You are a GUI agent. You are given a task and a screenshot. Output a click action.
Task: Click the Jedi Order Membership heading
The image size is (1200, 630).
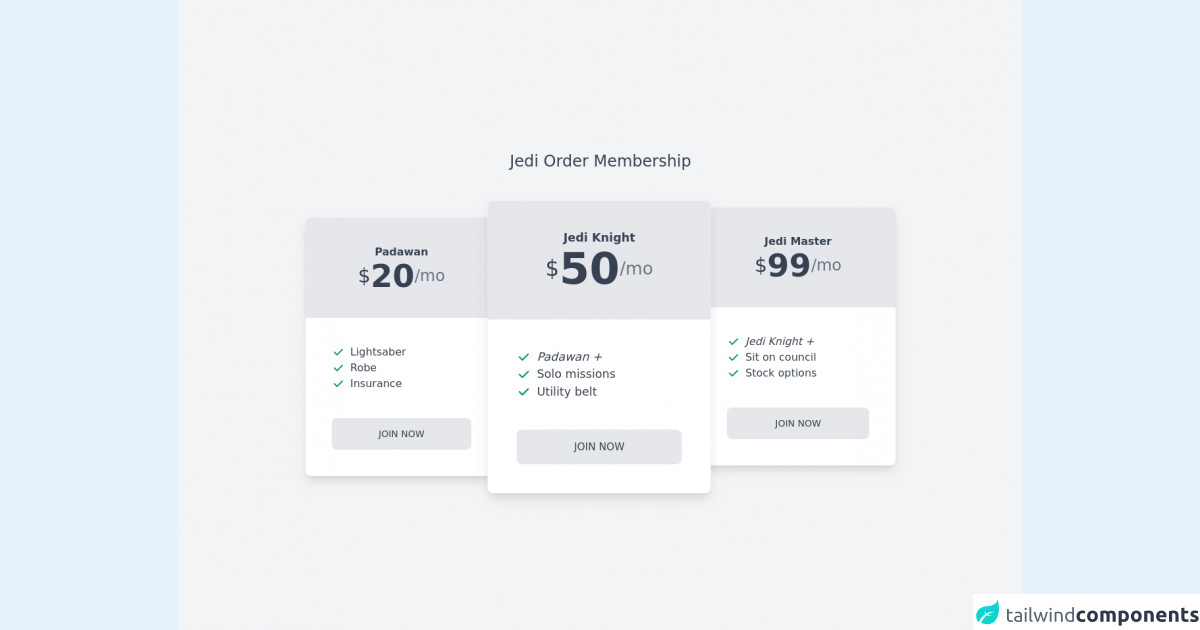coord(600,161)
